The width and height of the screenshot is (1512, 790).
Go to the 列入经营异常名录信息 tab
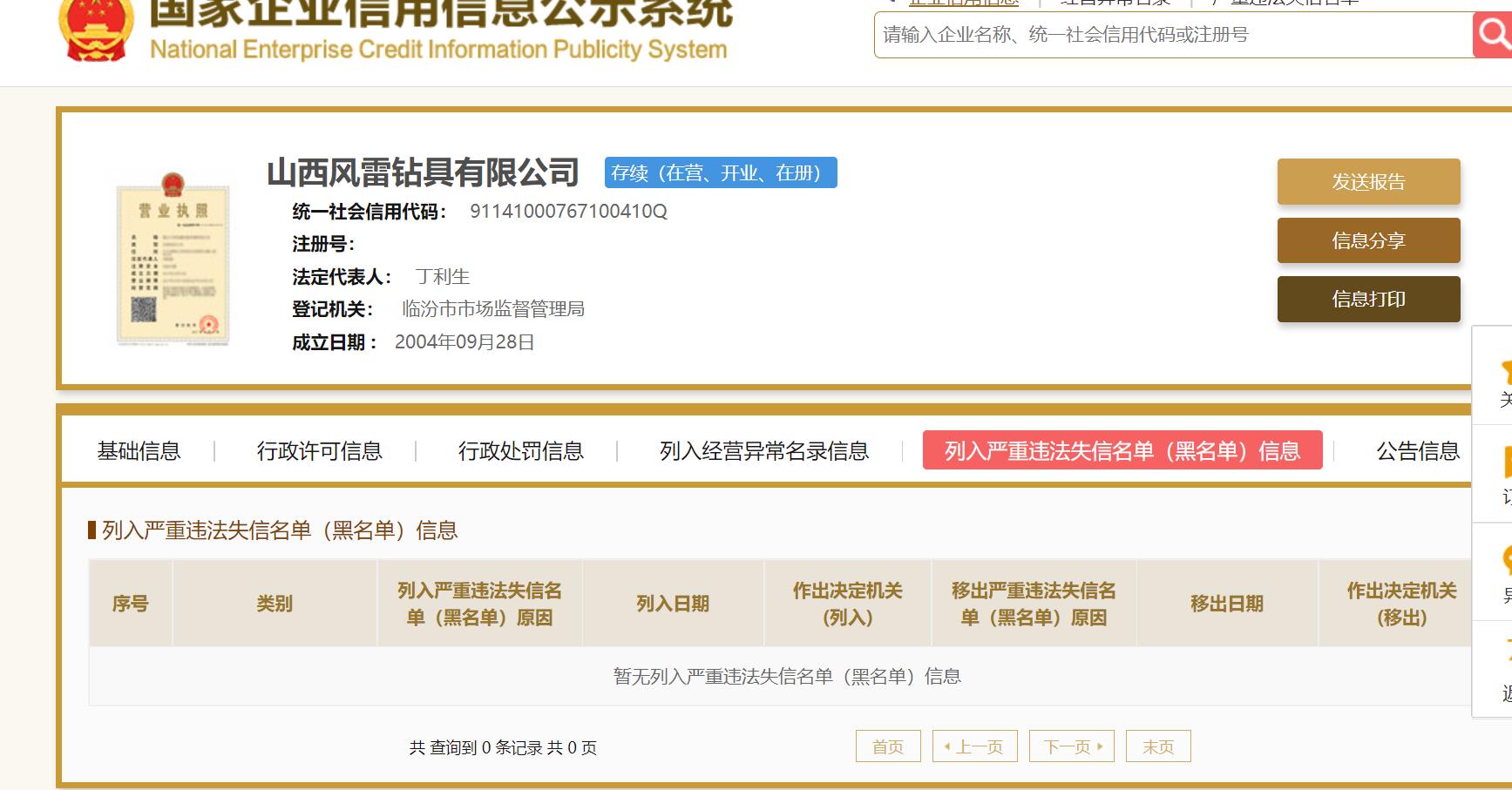764,450
